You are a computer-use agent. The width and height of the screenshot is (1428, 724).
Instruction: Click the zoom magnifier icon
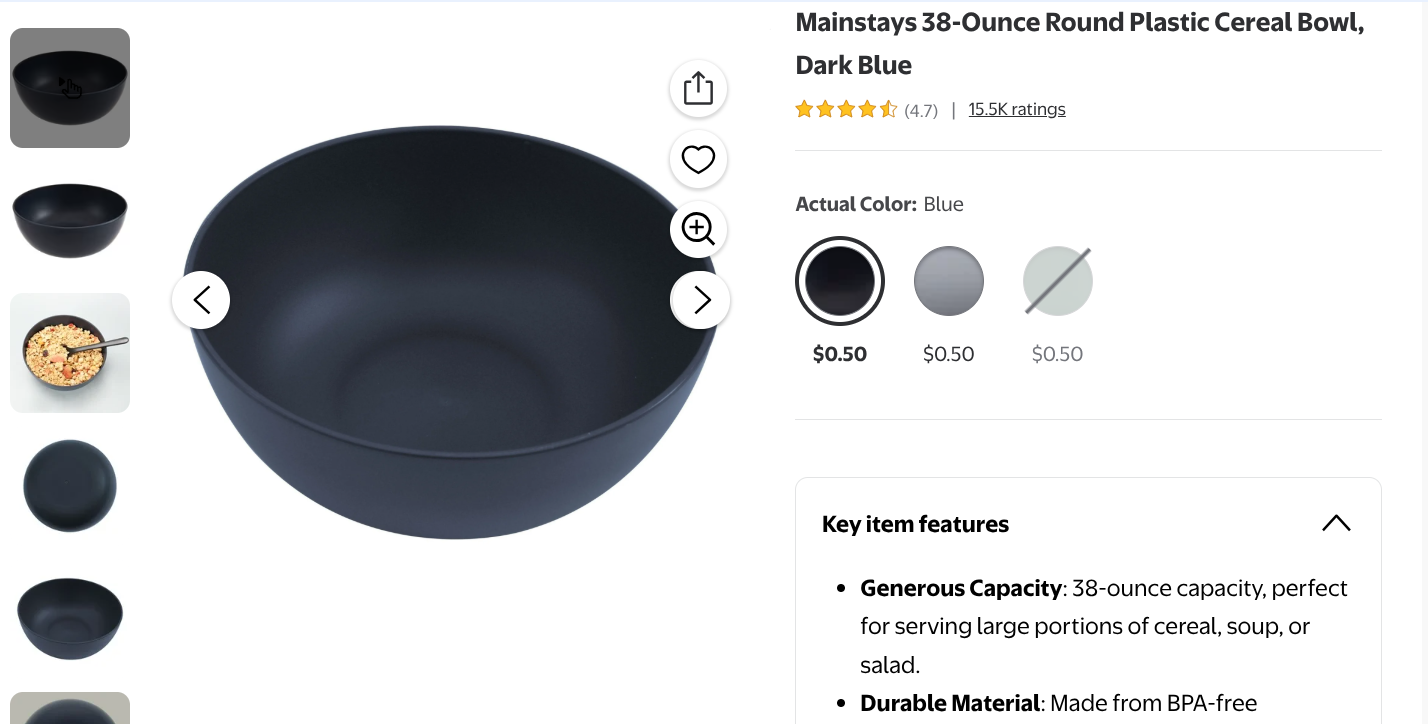(x=698, y=229)
